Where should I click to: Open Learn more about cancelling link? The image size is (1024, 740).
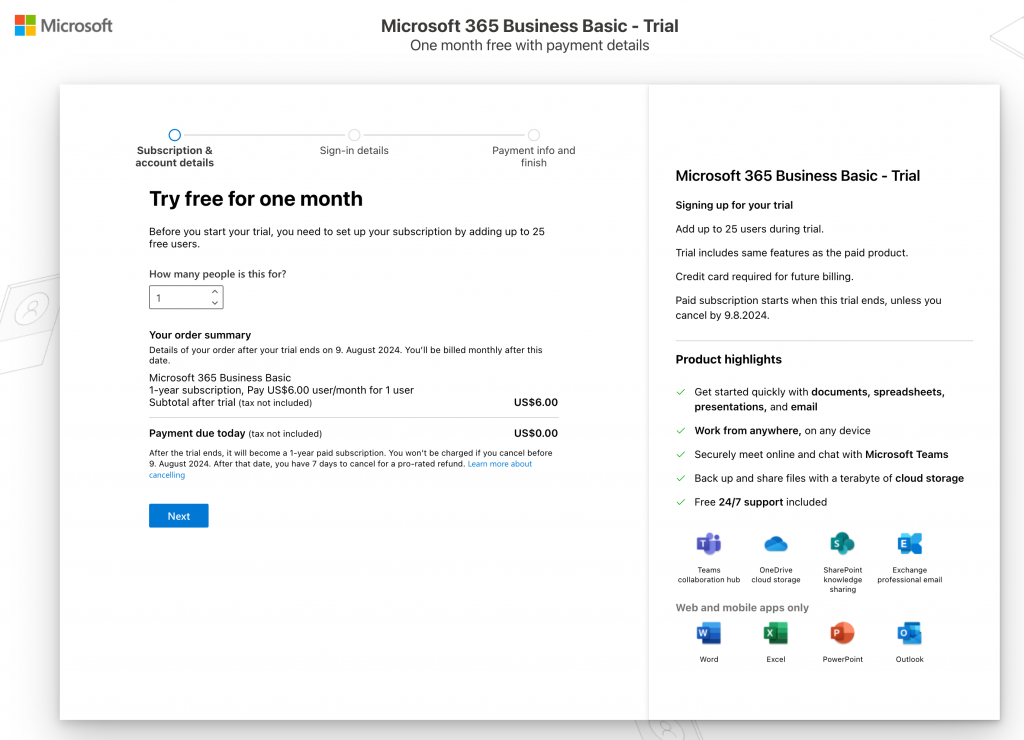click(x=499, y=464)
